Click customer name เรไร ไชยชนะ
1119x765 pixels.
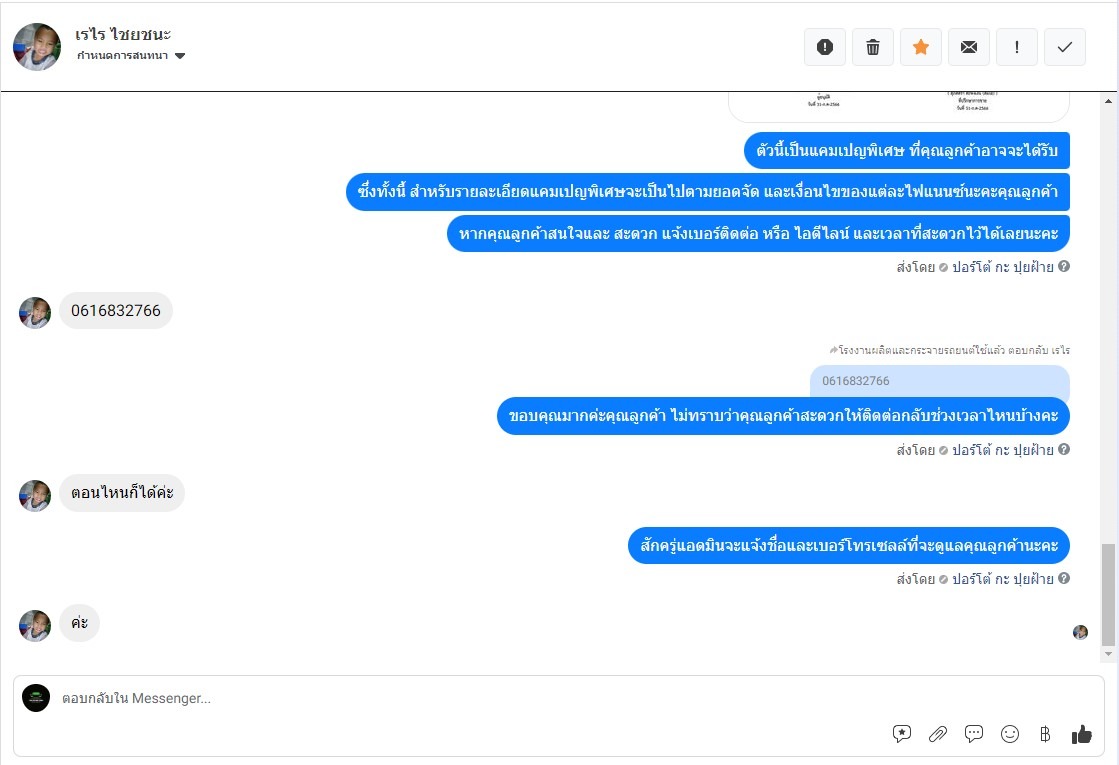click(x=123, y=34)
